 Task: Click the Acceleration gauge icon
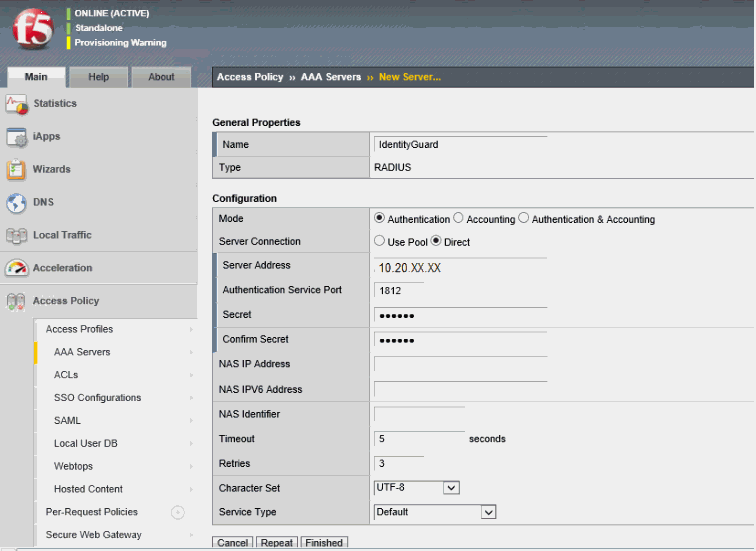(16, 269)
